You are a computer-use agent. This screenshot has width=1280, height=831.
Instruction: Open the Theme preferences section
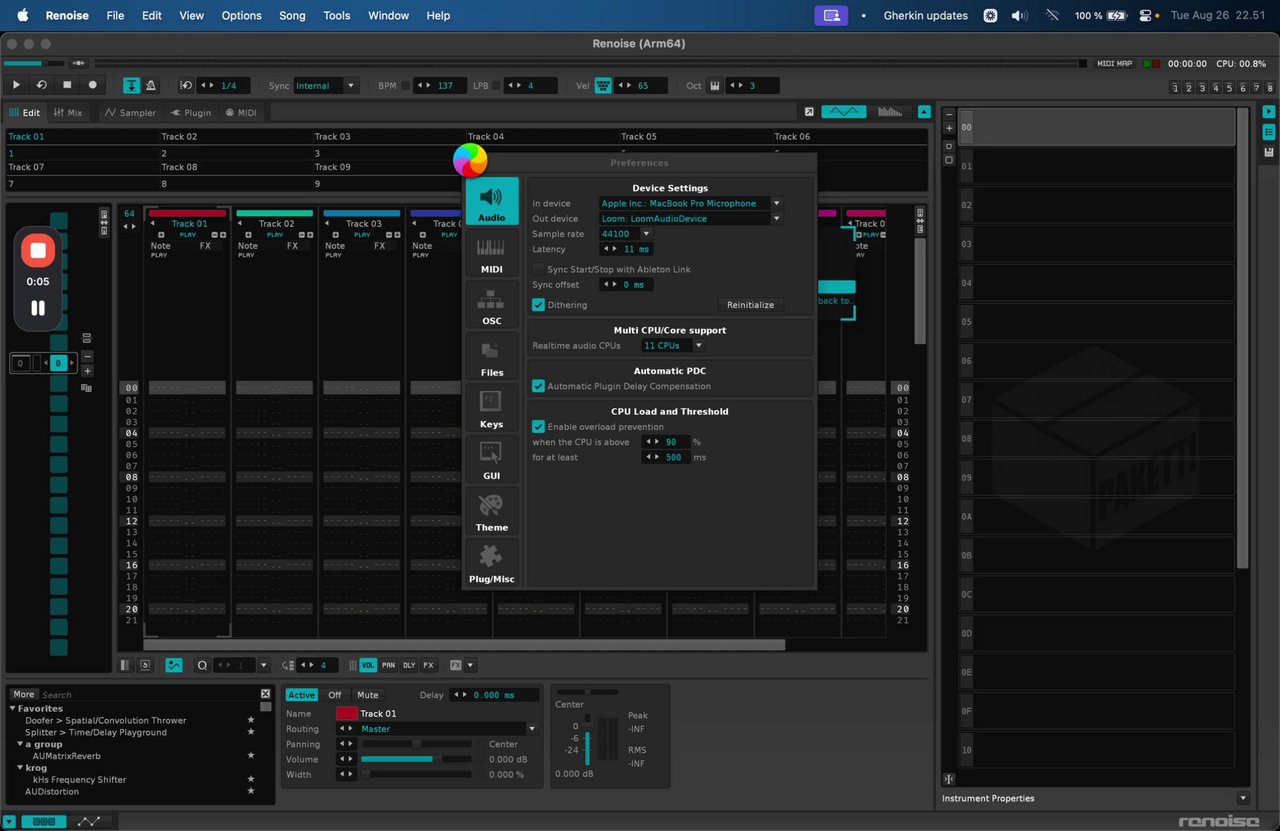pyautogui.click(x=492, y=512)
